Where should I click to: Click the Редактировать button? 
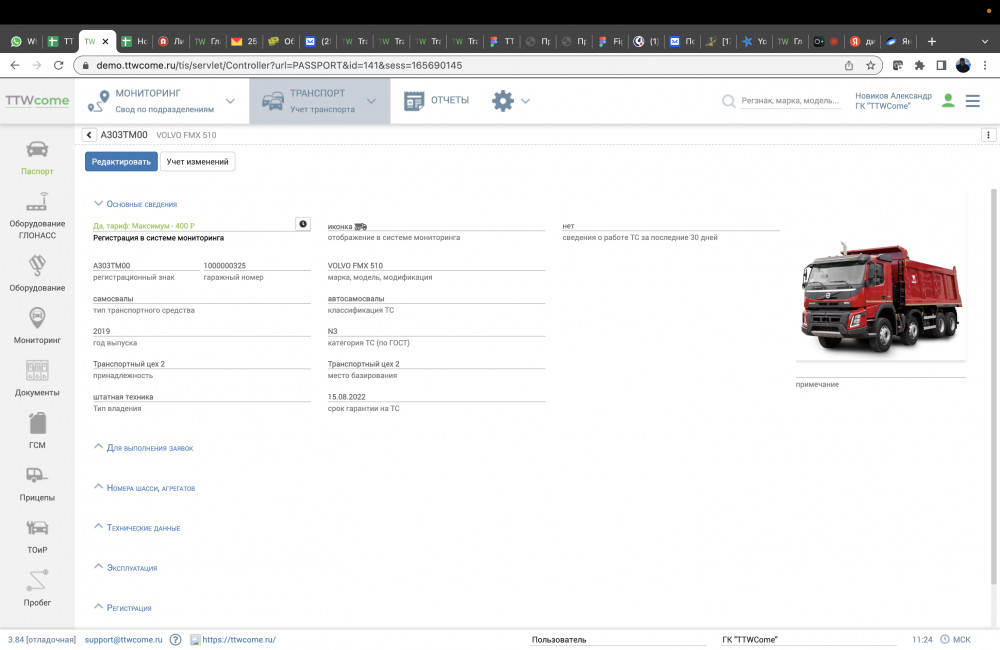121,161
